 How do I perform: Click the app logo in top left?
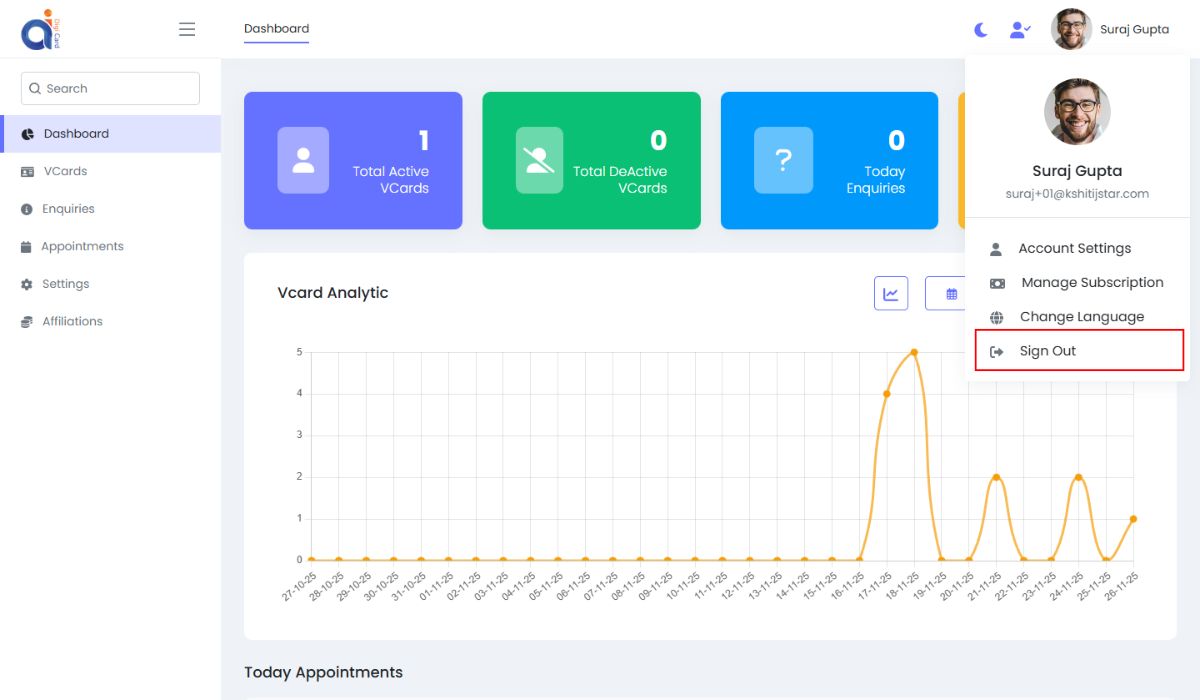tap(41, 29)
